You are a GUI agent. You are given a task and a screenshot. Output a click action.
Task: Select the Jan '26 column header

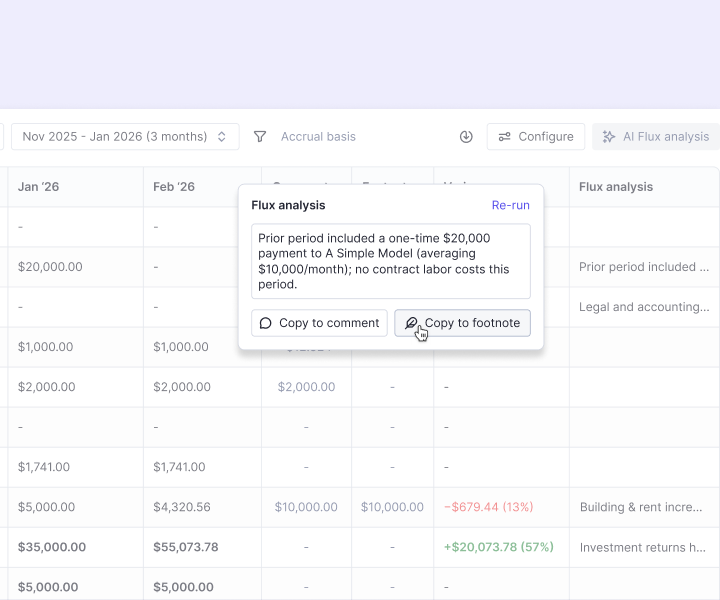76,187
